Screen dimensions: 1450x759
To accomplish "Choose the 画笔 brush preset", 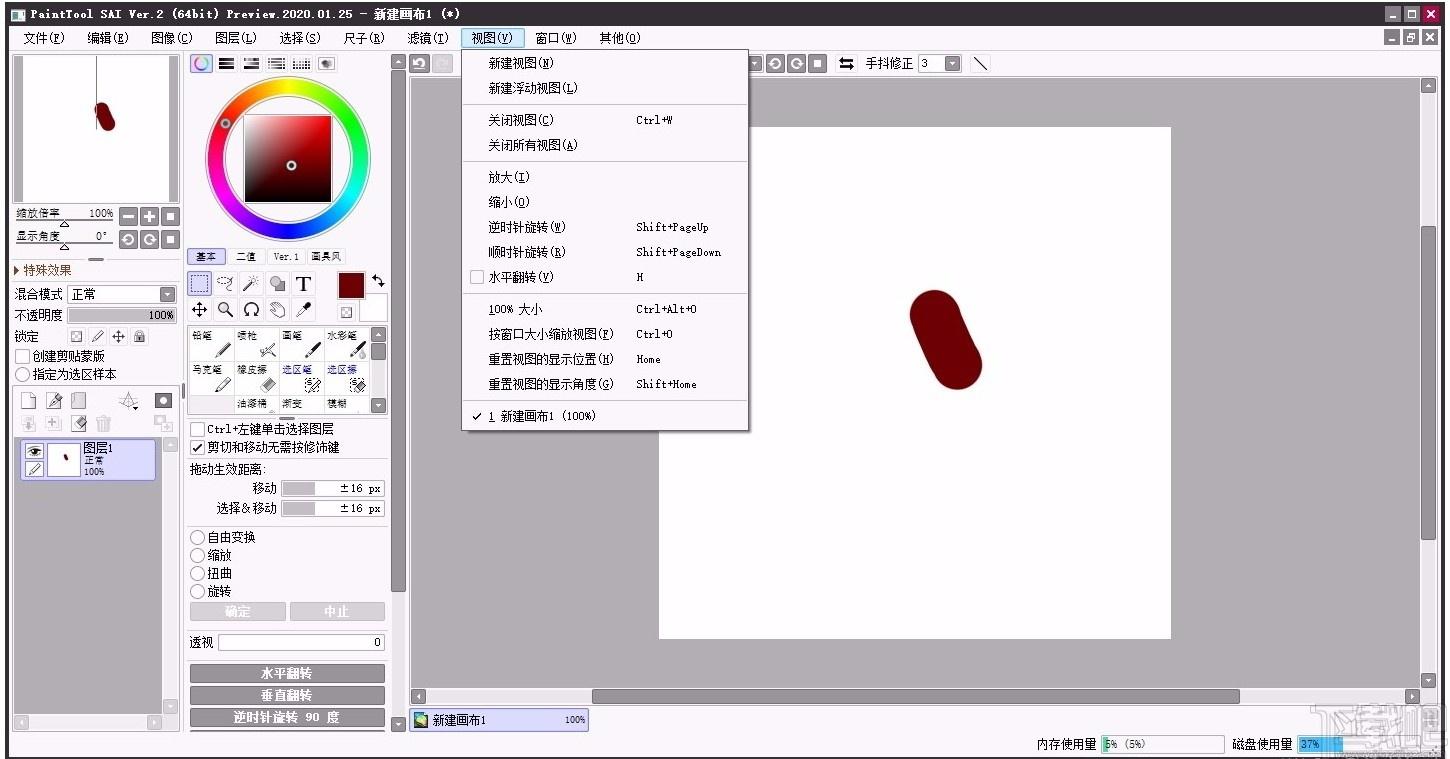I will (301, 343).
